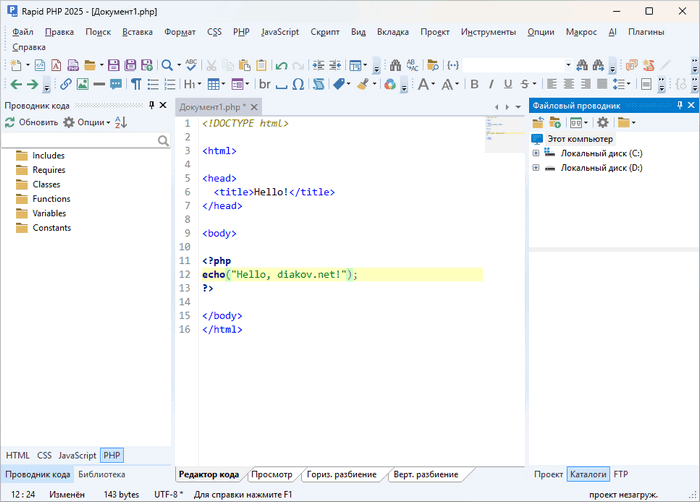Click the spell check ABC icon
Screen dimensions: 700x502
tap(190, 65)
